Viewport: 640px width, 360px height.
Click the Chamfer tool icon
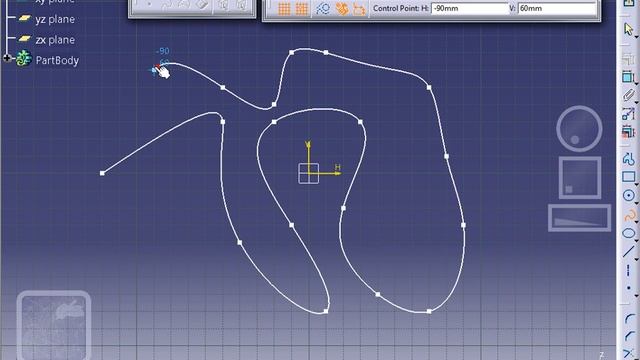click(629, 336)
